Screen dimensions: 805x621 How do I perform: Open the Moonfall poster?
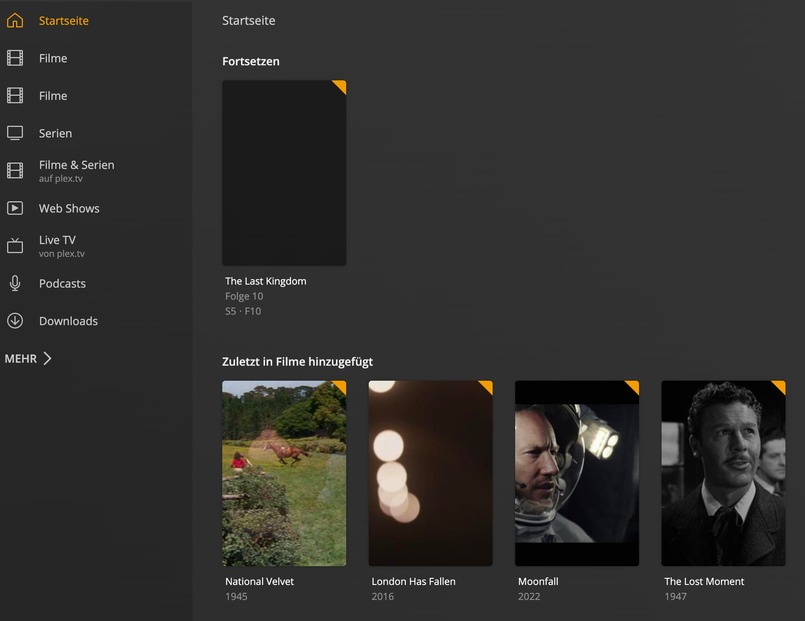(577, 473)
